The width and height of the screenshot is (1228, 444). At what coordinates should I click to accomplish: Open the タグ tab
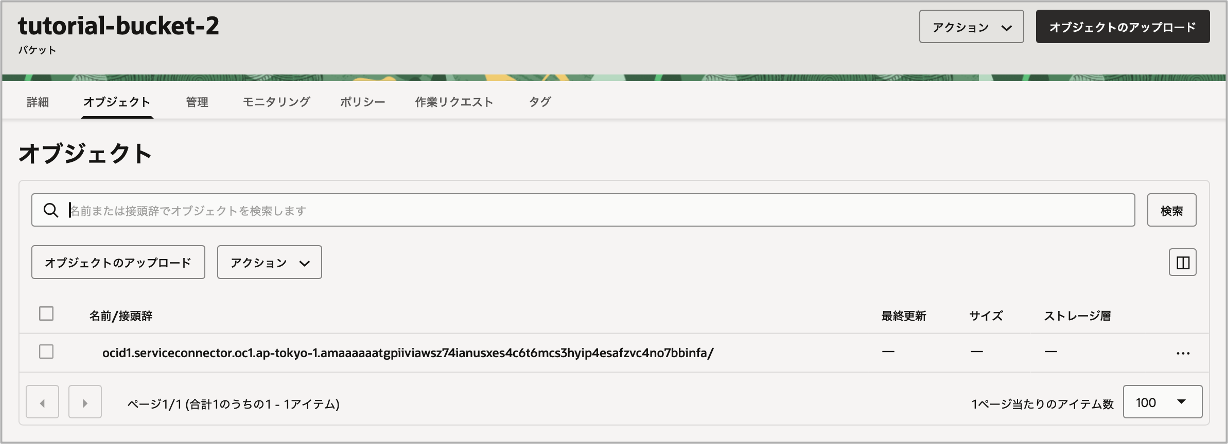(539, 102)
